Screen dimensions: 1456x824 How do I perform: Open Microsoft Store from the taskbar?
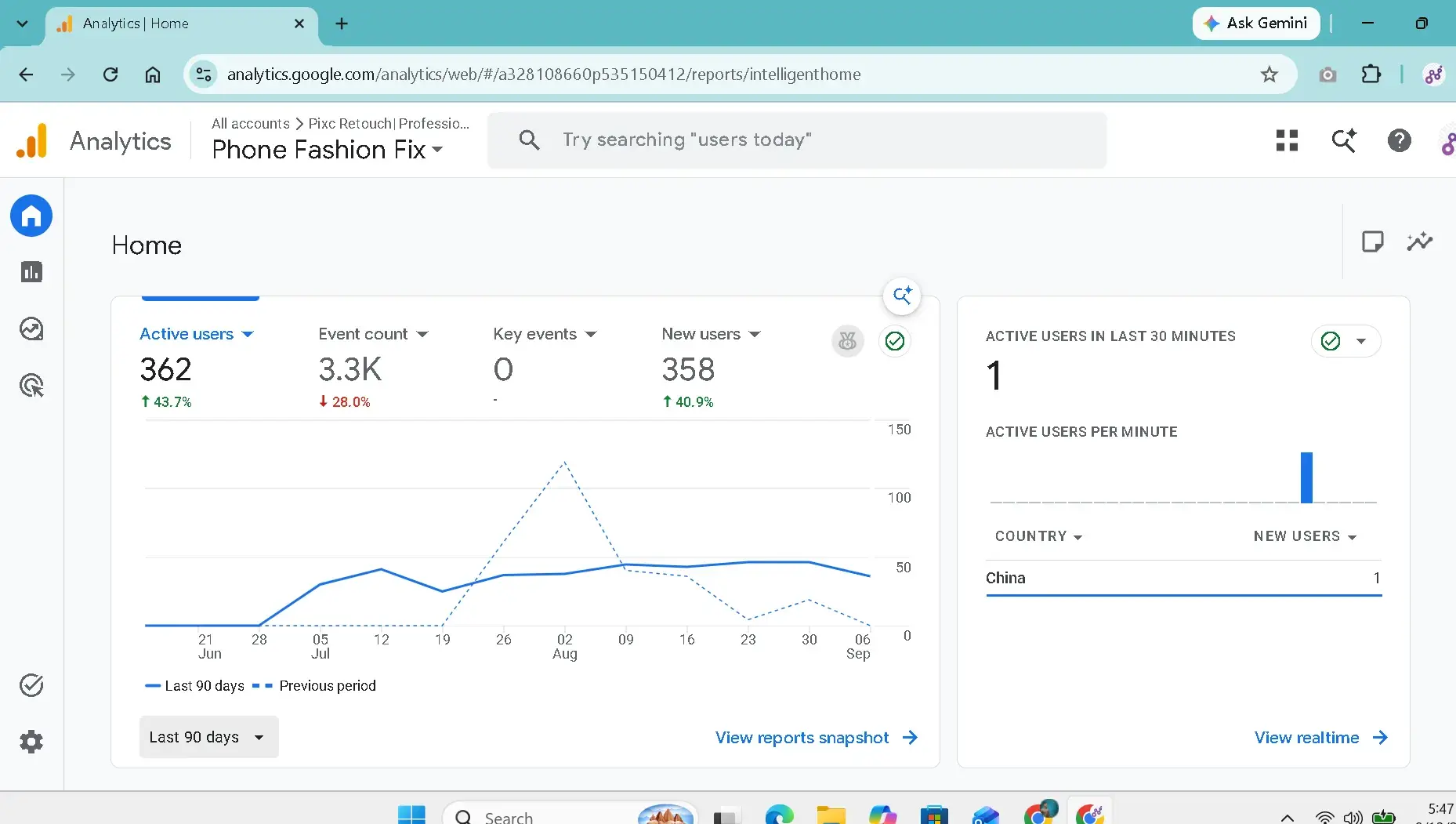tap(934, 815)
